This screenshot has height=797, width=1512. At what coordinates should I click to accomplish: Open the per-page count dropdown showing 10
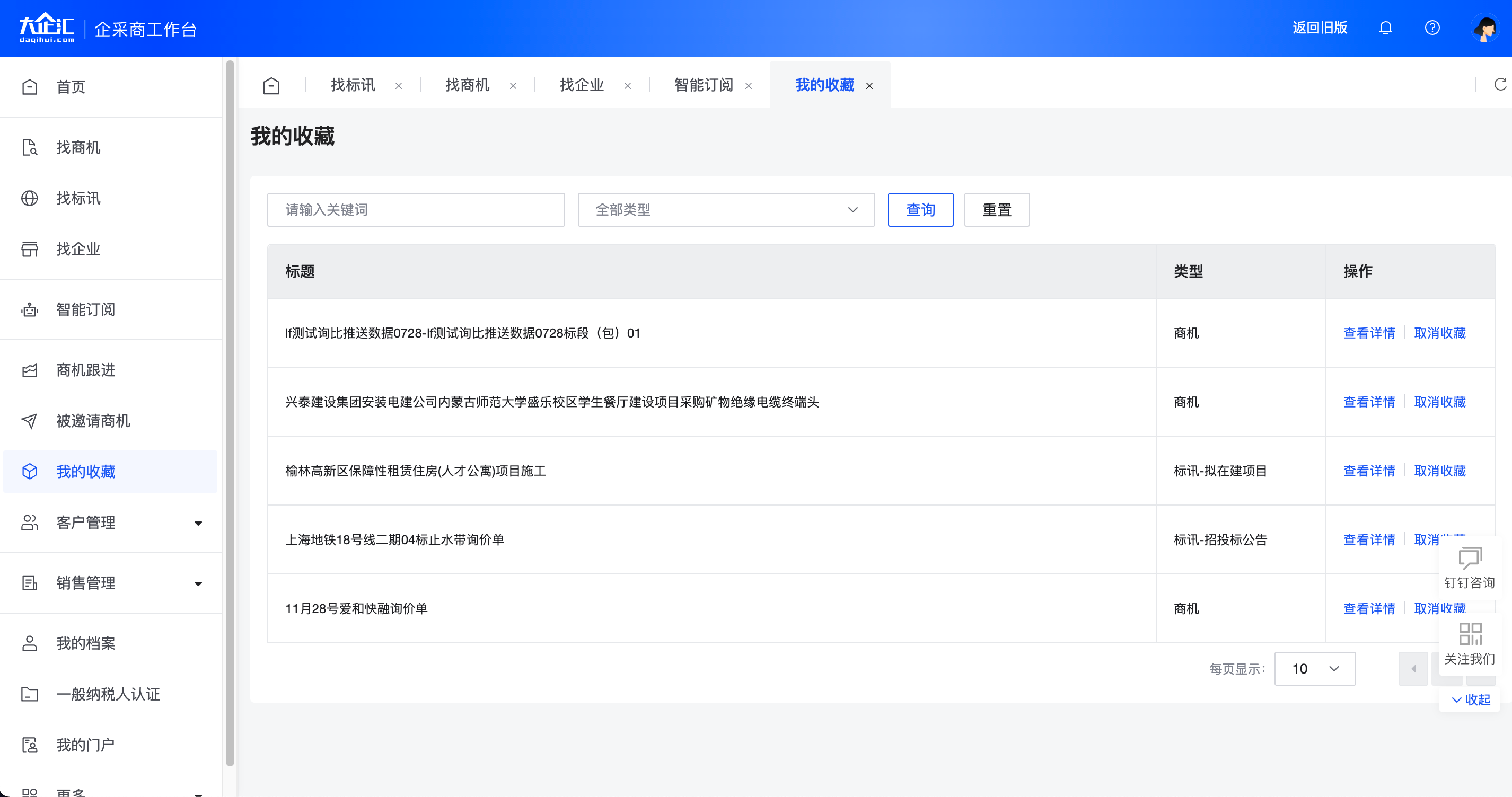coord(1314,668)
